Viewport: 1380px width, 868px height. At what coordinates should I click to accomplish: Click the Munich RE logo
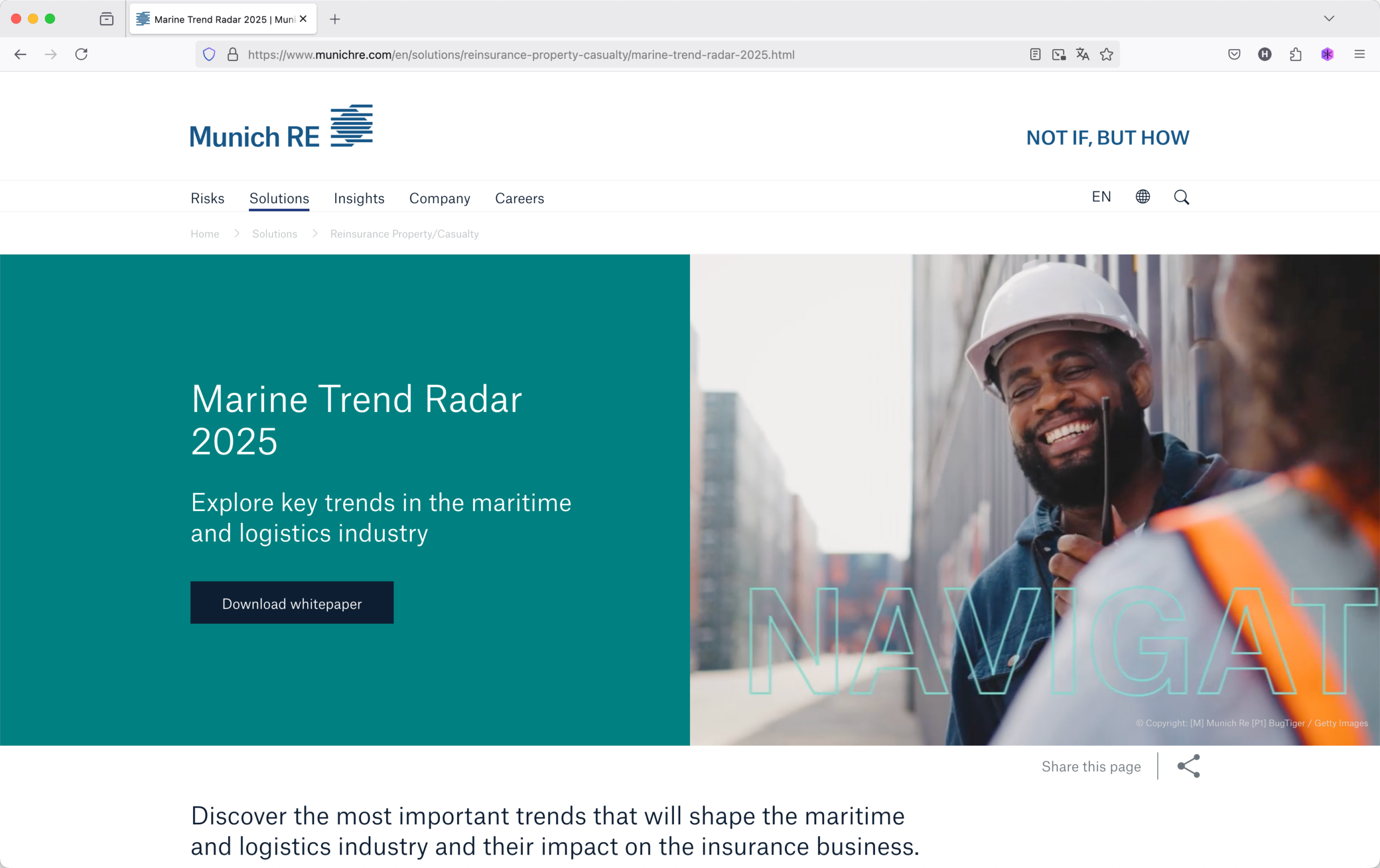281,127
